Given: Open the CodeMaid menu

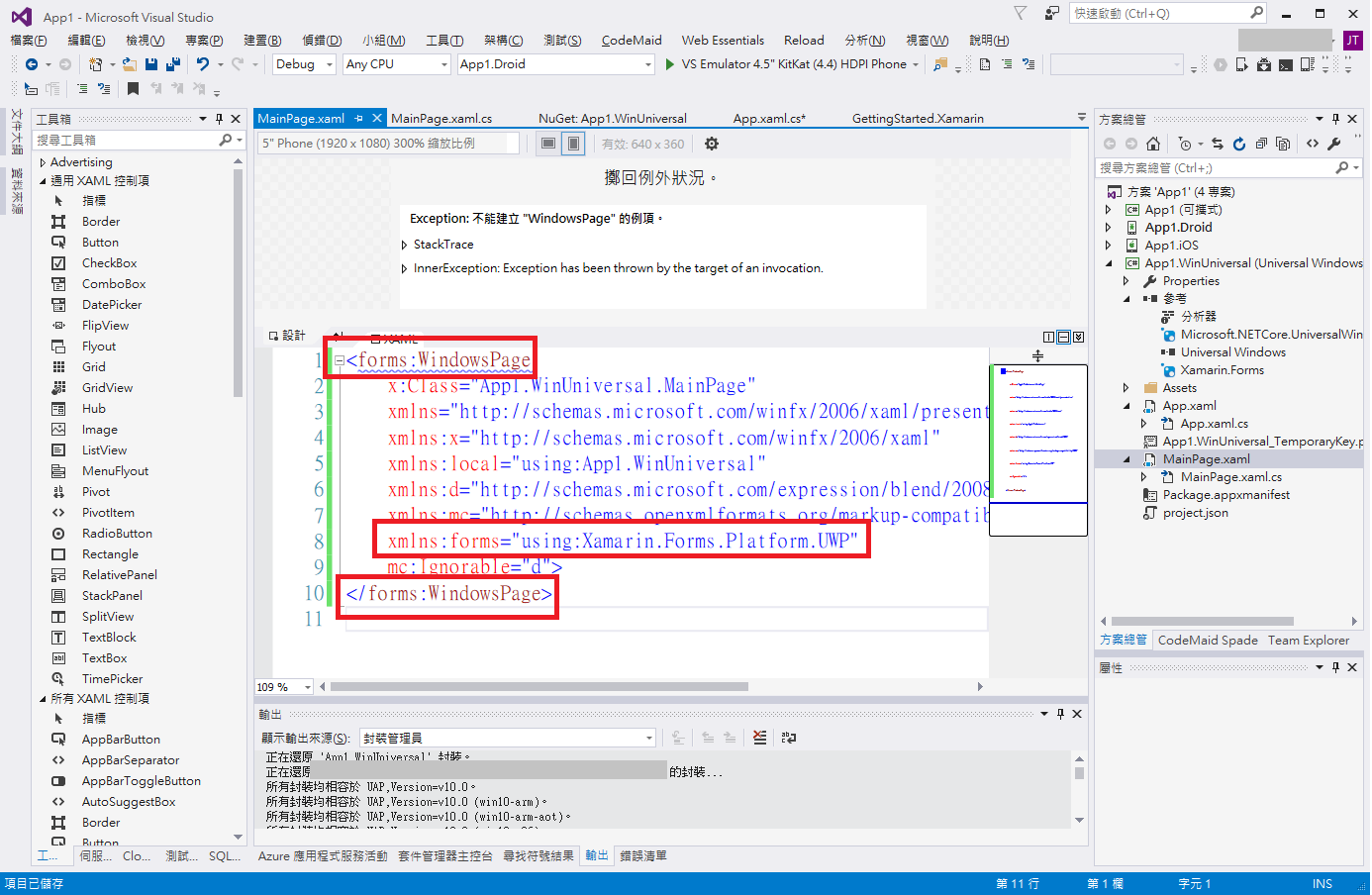Looking at the screenshot, I should pyautogui.click(x=632, y=41).
